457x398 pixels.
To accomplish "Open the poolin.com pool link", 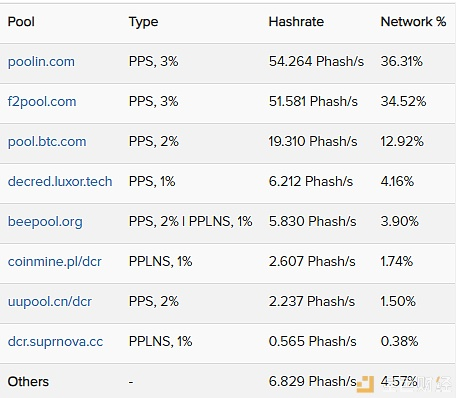I will pyautogui.click(x=41, y=62).
